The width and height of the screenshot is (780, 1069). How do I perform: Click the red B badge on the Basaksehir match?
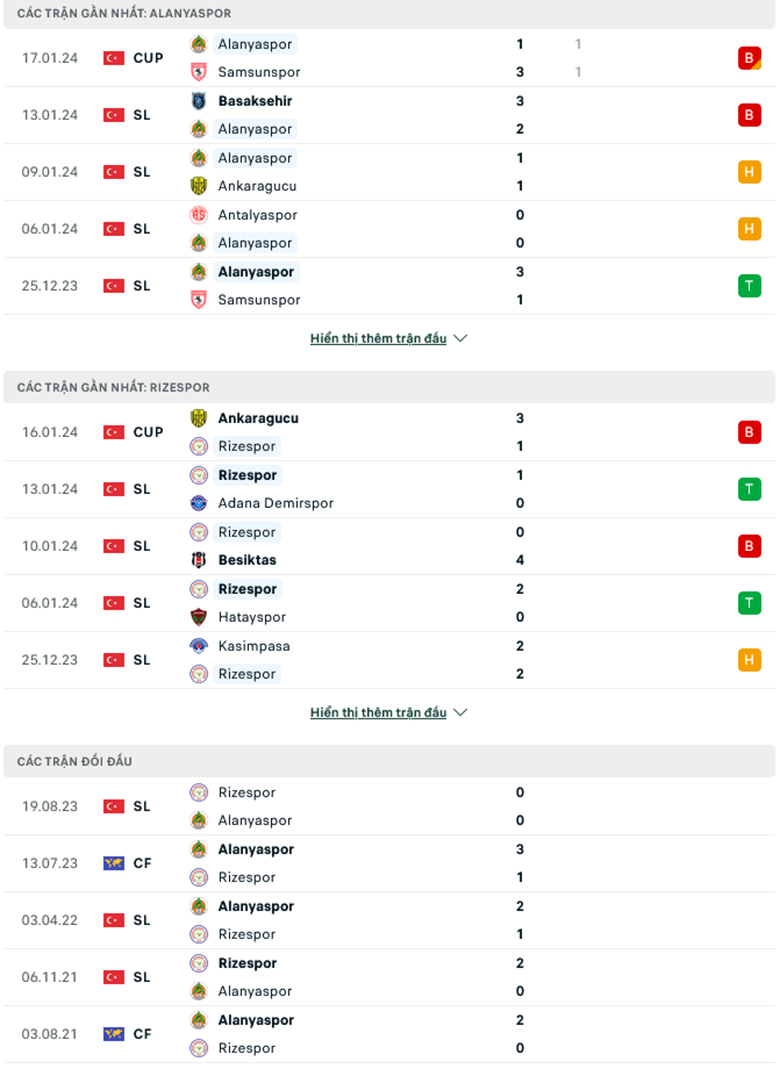[750, 115]
